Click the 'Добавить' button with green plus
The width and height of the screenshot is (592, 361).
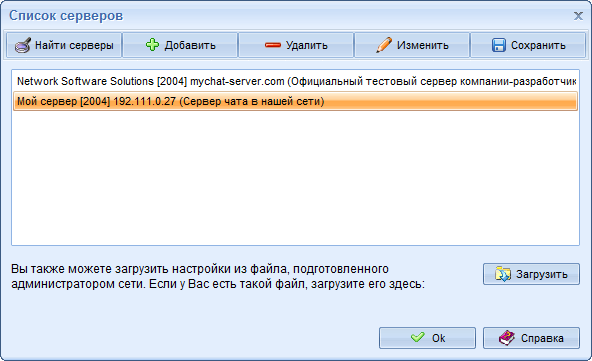point(180,45)
